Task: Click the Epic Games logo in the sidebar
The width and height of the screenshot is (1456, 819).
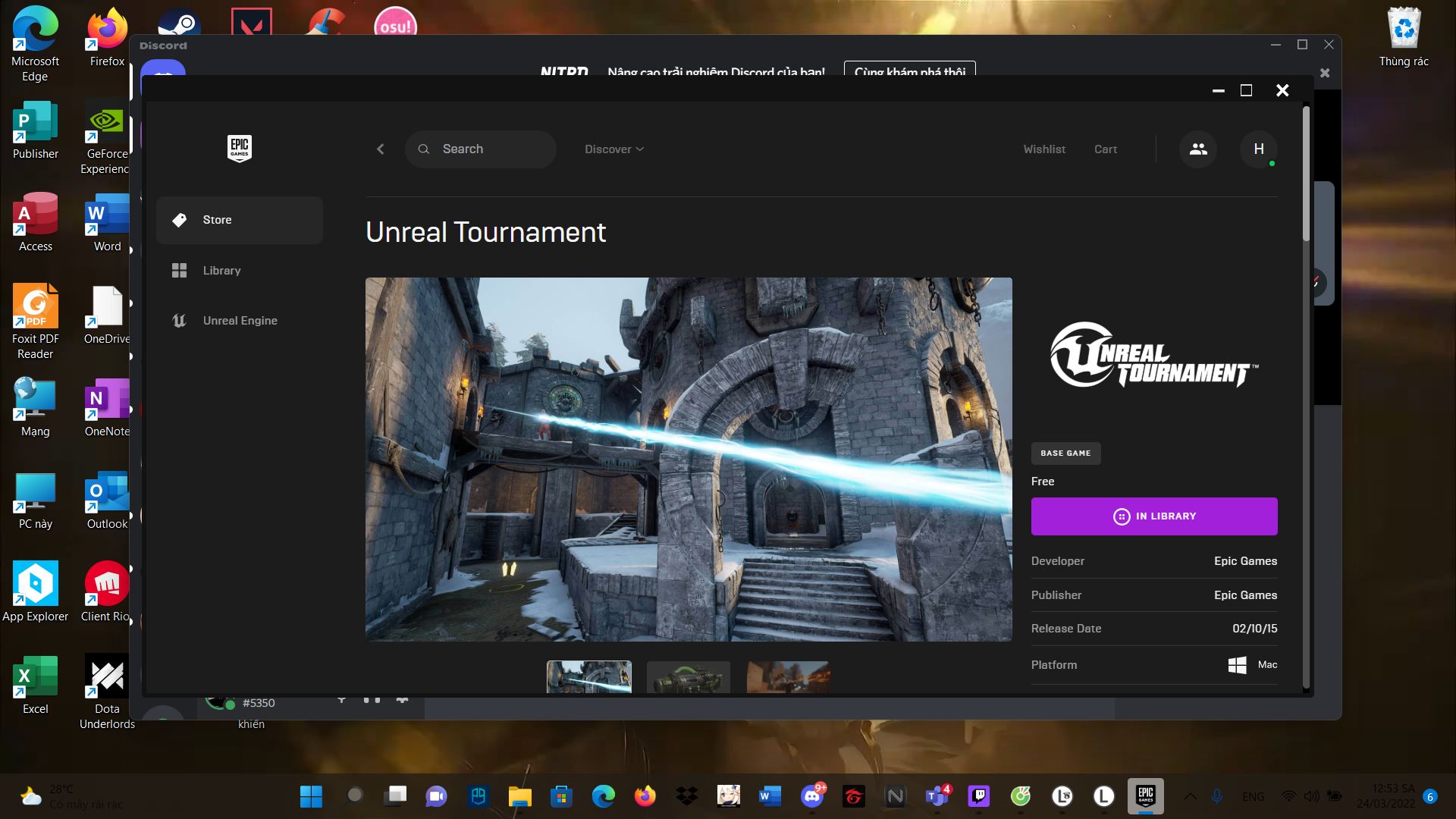Action: click(x=239, y=149)
